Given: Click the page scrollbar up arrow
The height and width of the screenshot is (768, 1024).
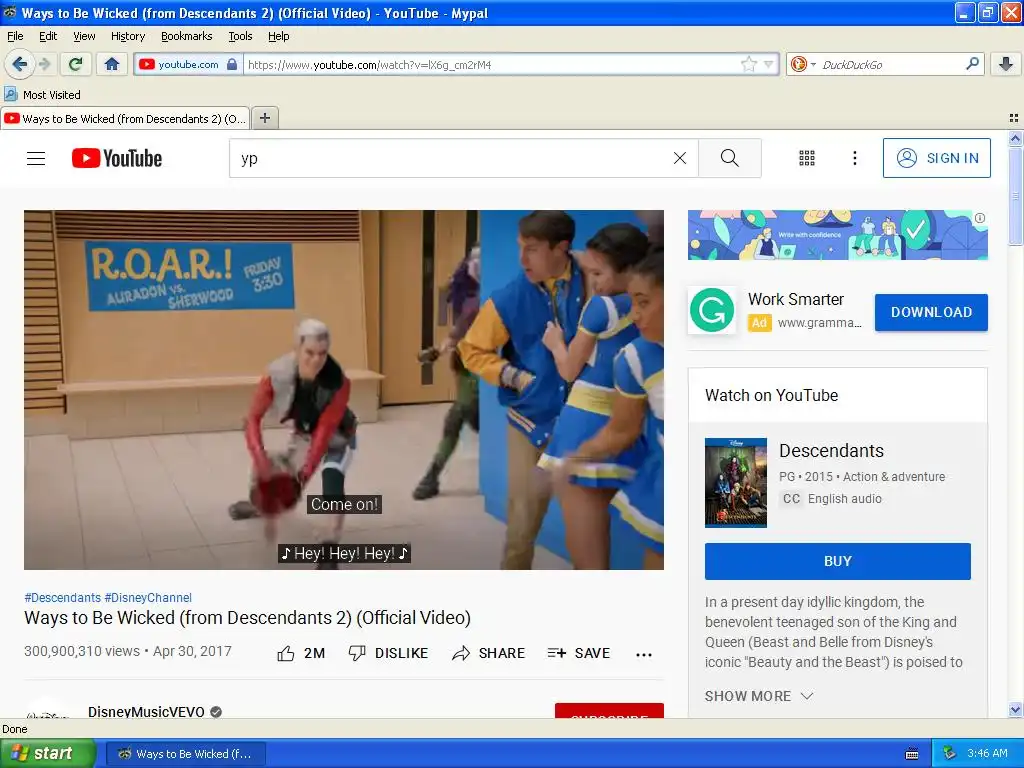Looking at the screenshot, I should tap(1015, 138).
